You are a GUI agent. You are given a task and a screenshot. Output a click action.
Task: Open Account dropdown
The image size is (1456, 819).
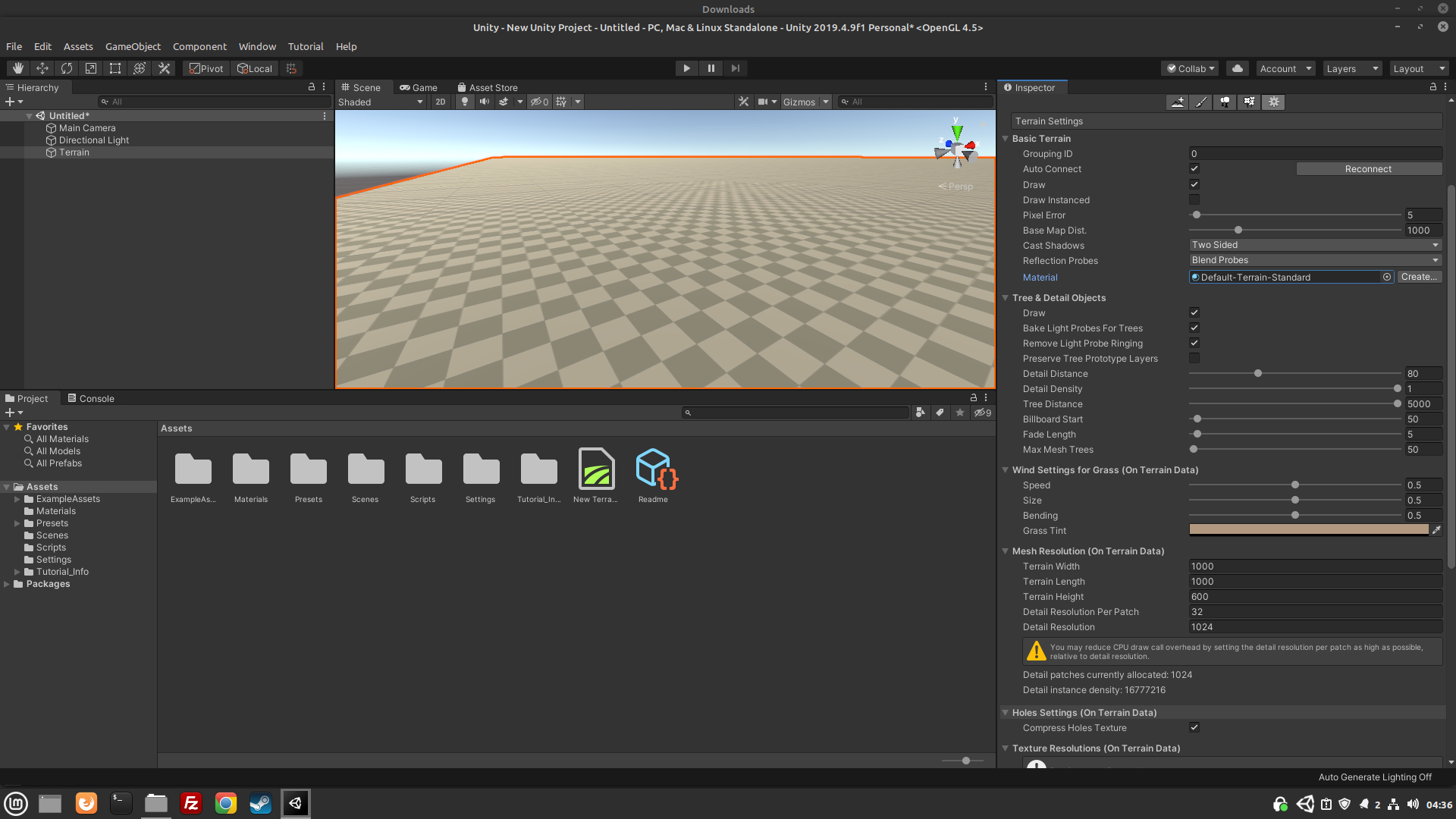coord(1285,68)
